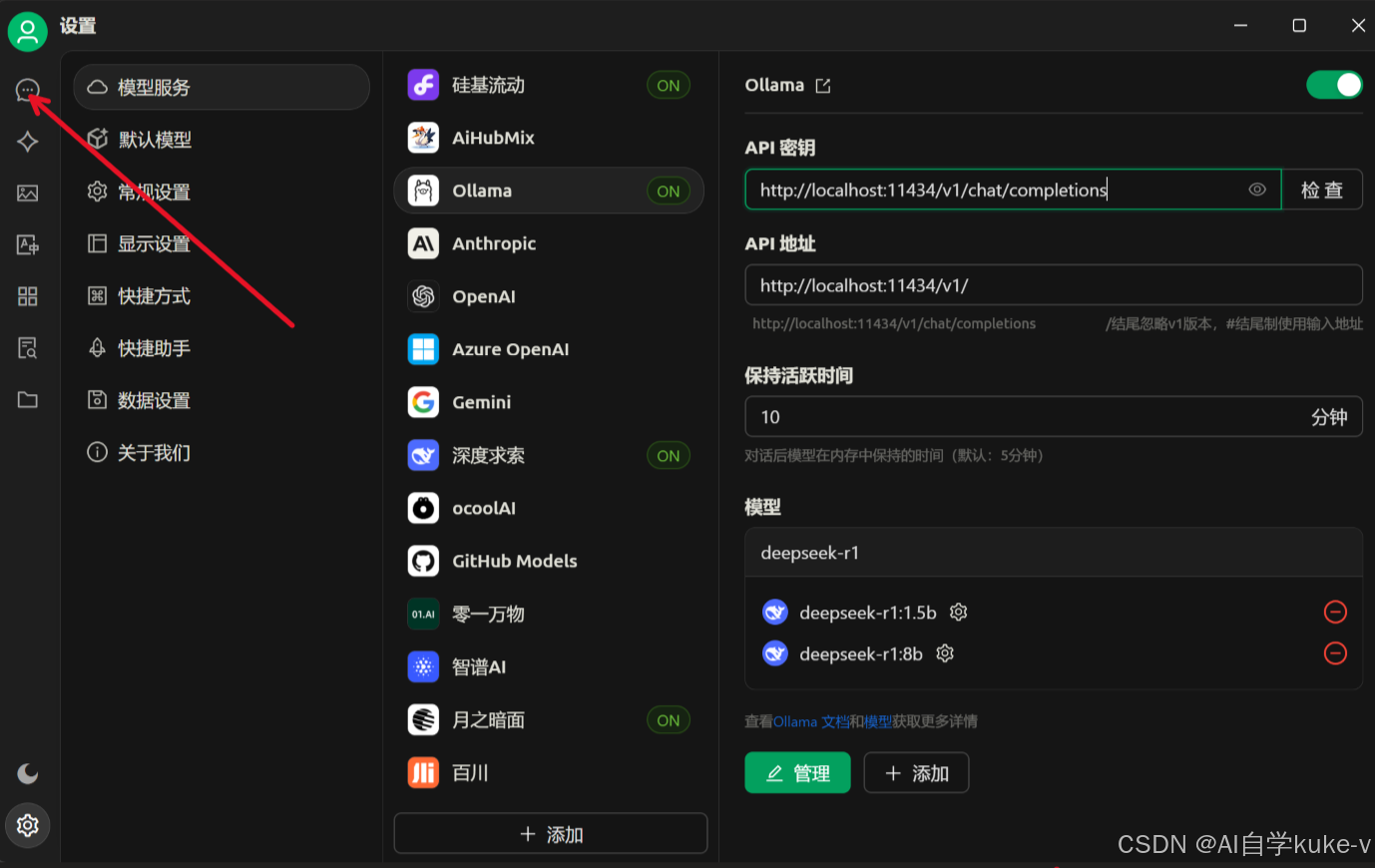1375x868 pixels.
Task: Select the 硅基流动 provider
Action: (x=549, y=85)
